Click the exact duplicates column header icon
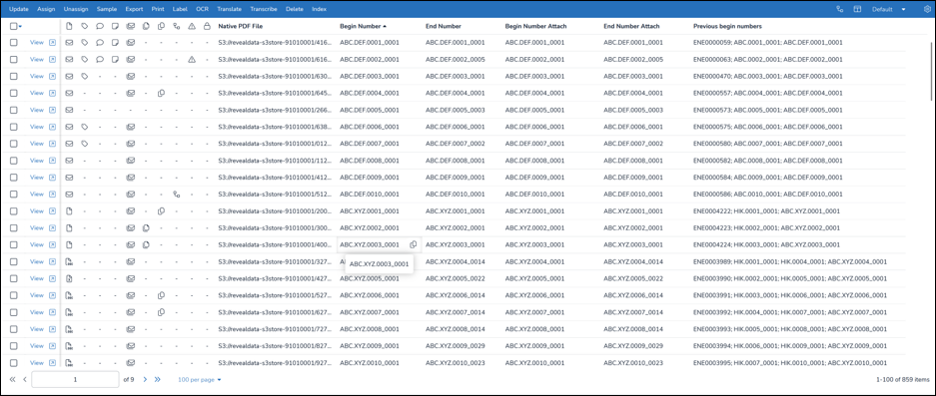The width and height of the screenshot is (936, 396). pos(146,26)
